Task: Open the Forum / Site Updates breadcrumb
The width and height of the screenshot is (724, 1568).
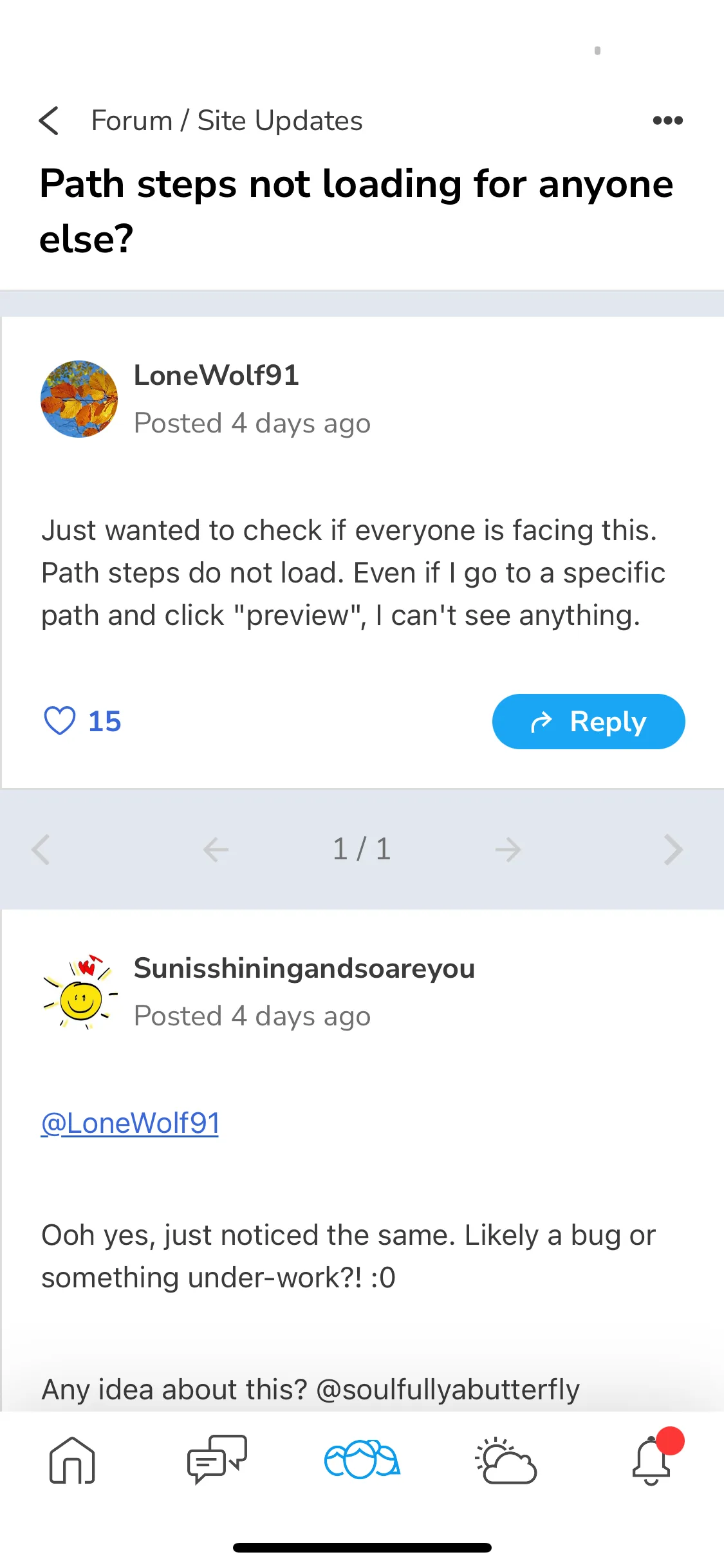Action: pos(227,121)
